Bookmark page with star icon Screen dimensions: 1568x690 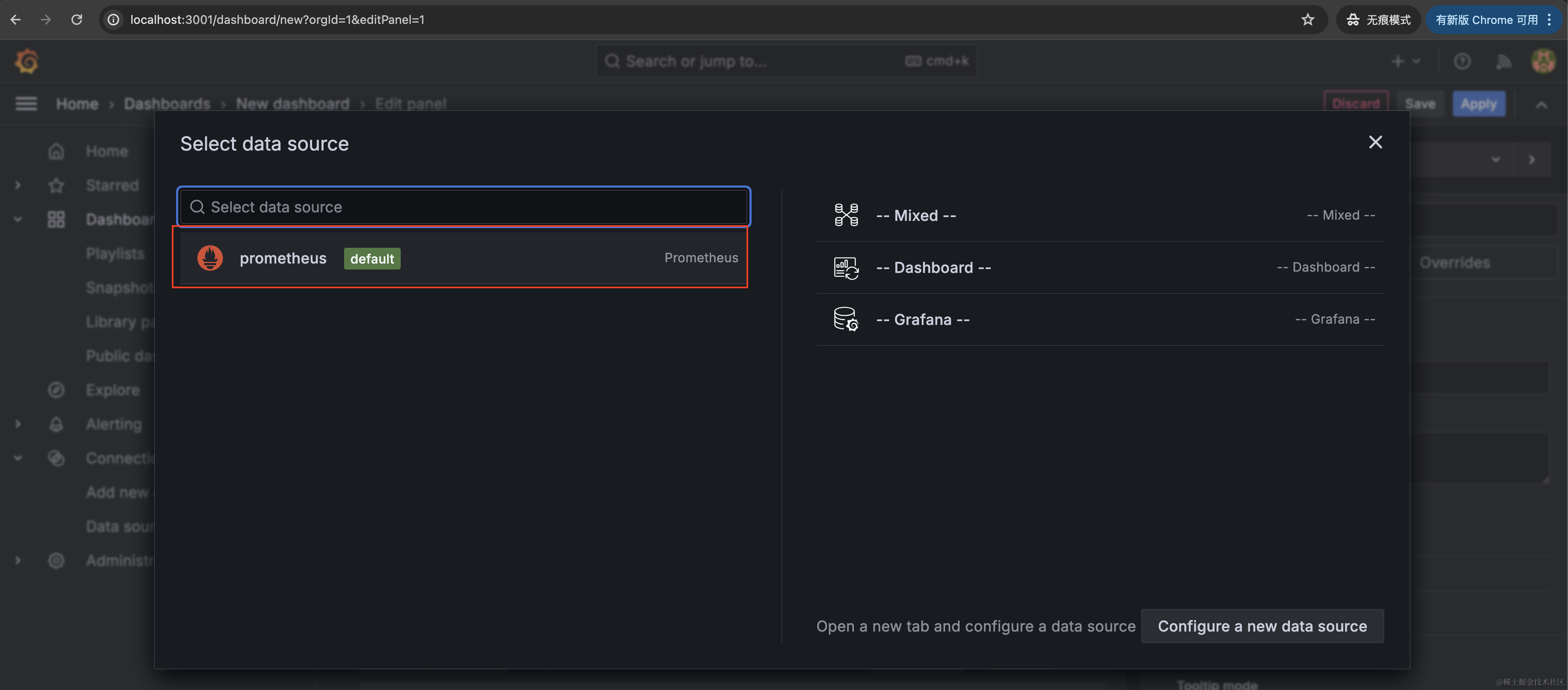coord(1308,20)
